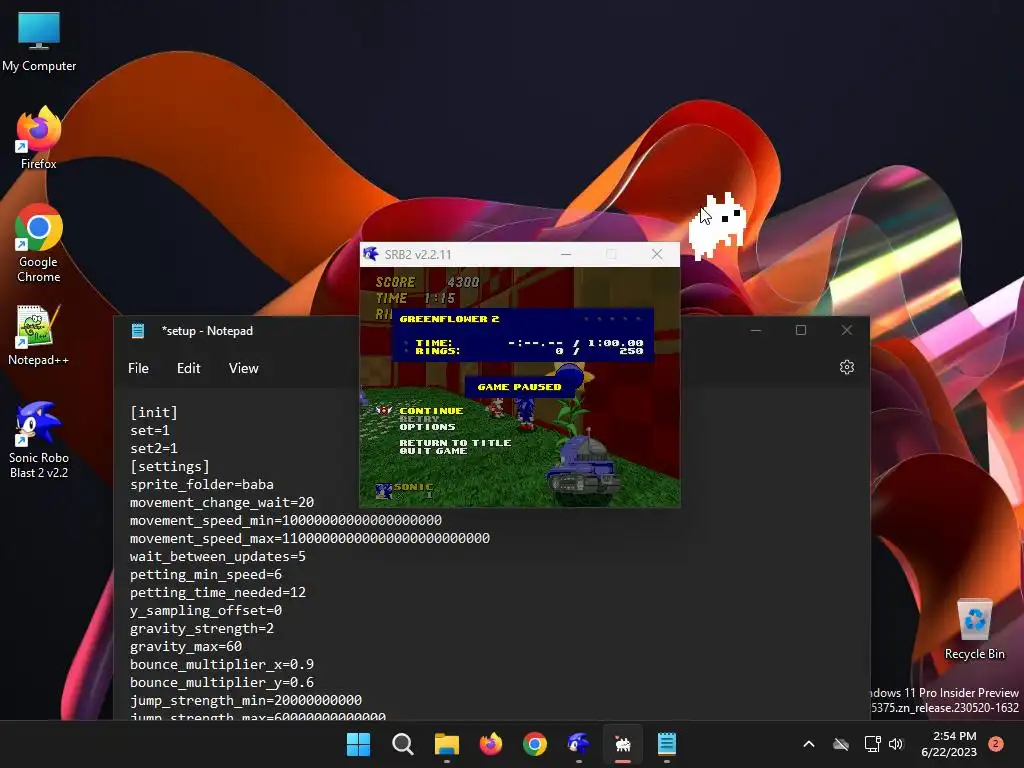The width and height of the screenshot is (1024, 768).
Task: Open network status tray icon
Action: click(x=872, y=744)
